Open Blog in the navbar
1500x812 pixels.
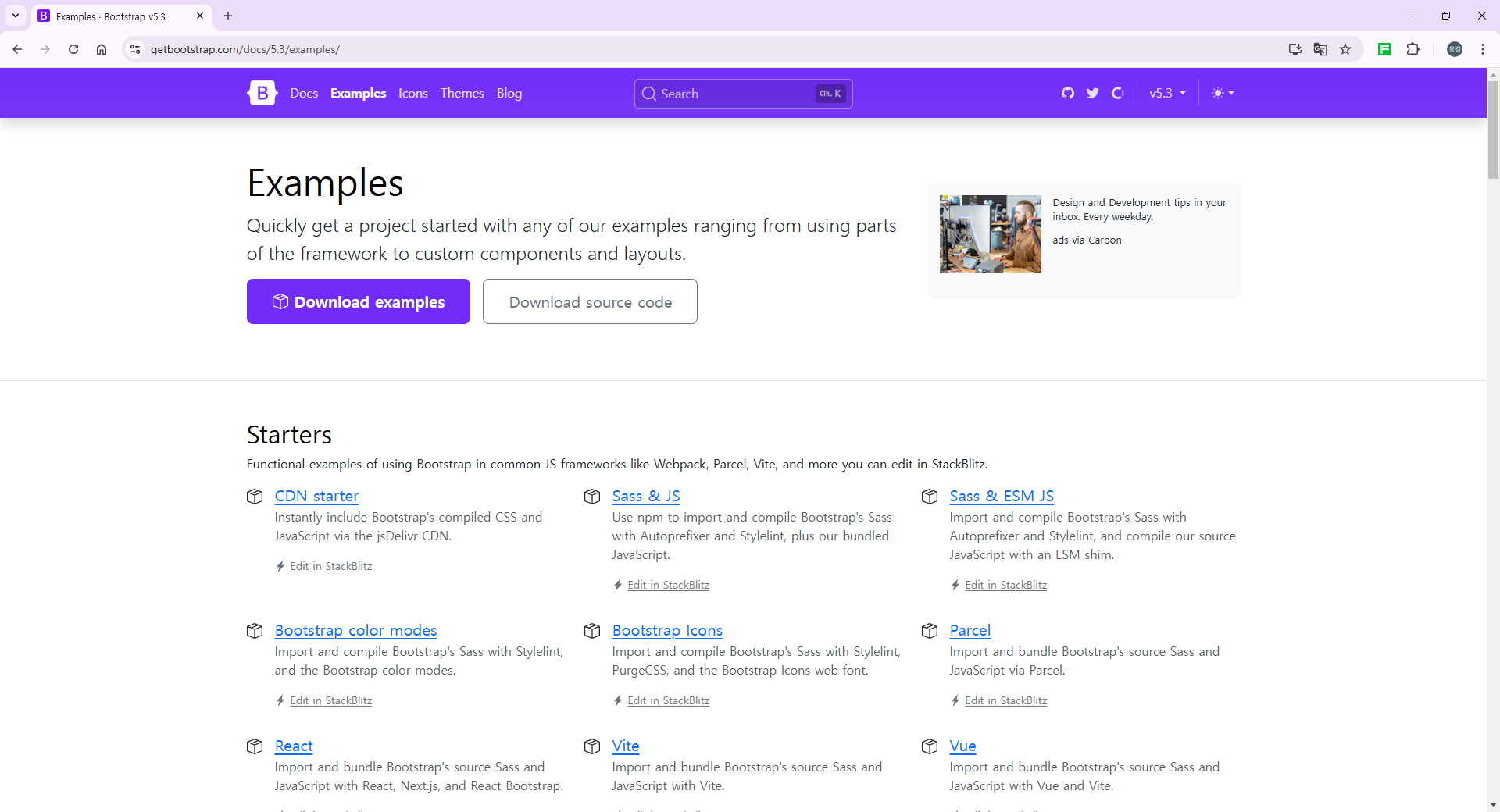pyautogui.click(x=509, y=93)
